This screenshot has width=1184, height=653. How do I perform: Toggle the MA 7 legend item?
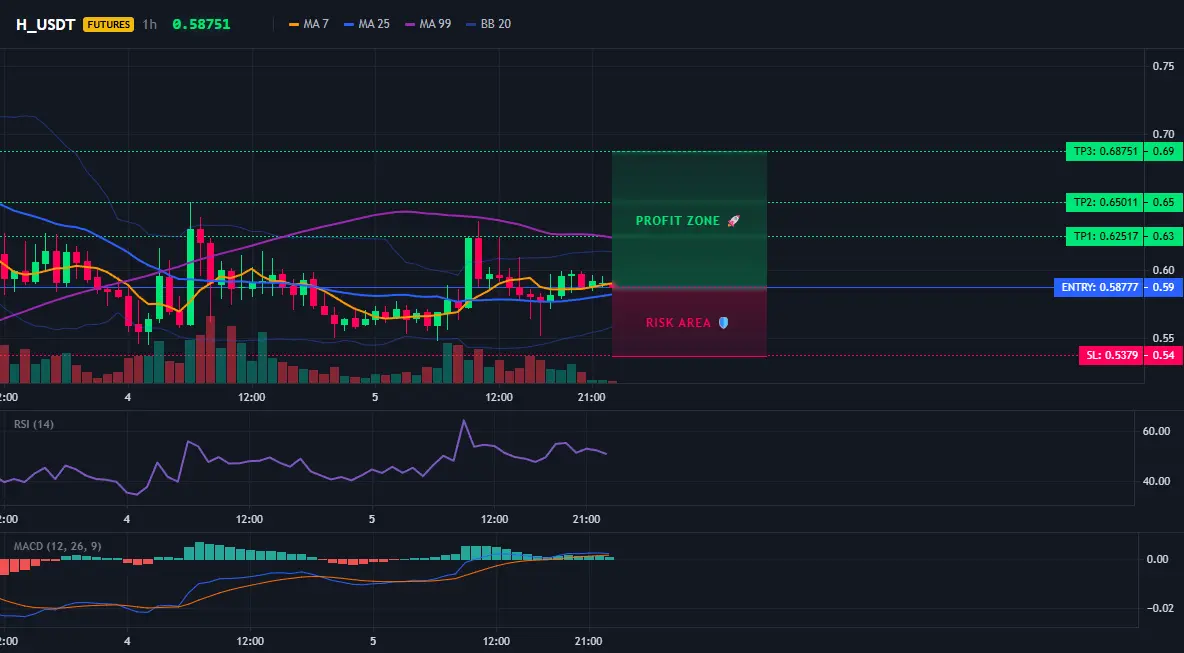pyautogui.click(x=309, y=24)
